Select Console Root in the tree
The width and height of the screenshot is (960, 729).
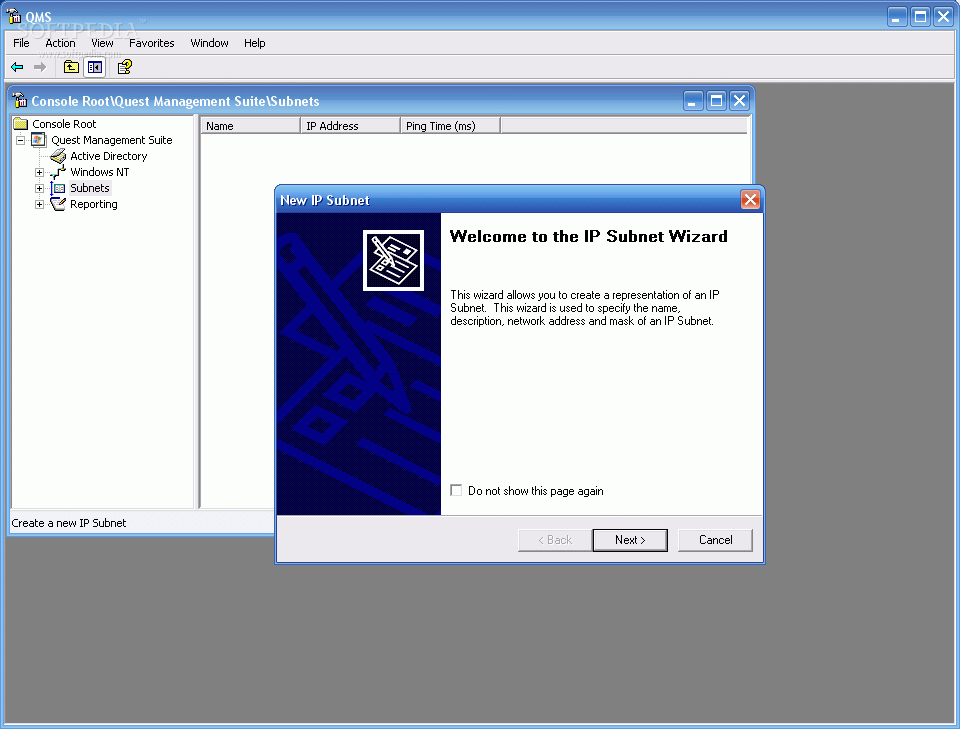[x=64, y=124]
